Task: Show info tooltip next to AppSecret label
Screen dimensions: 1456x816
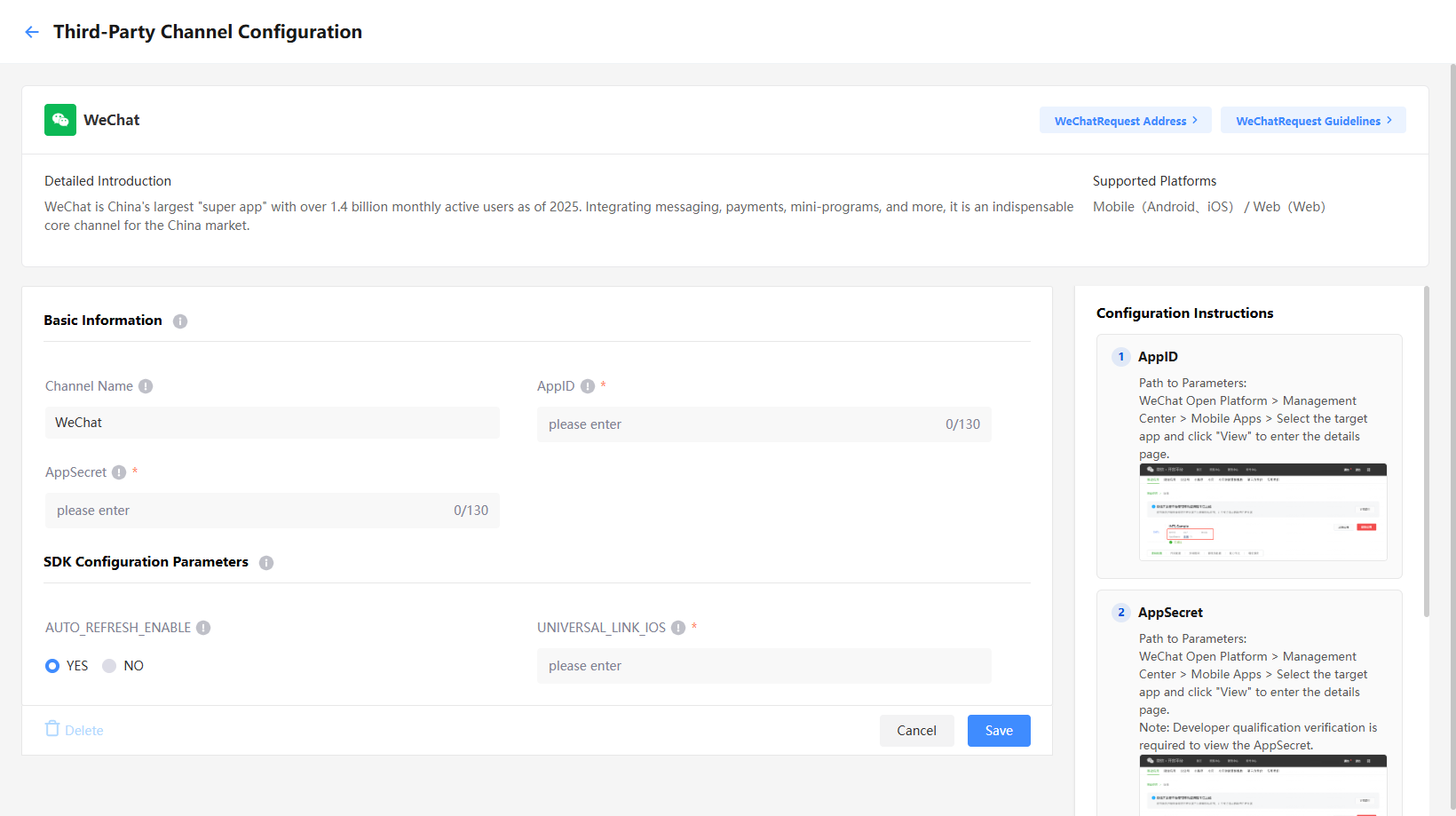Action: [x=119, y=472]
